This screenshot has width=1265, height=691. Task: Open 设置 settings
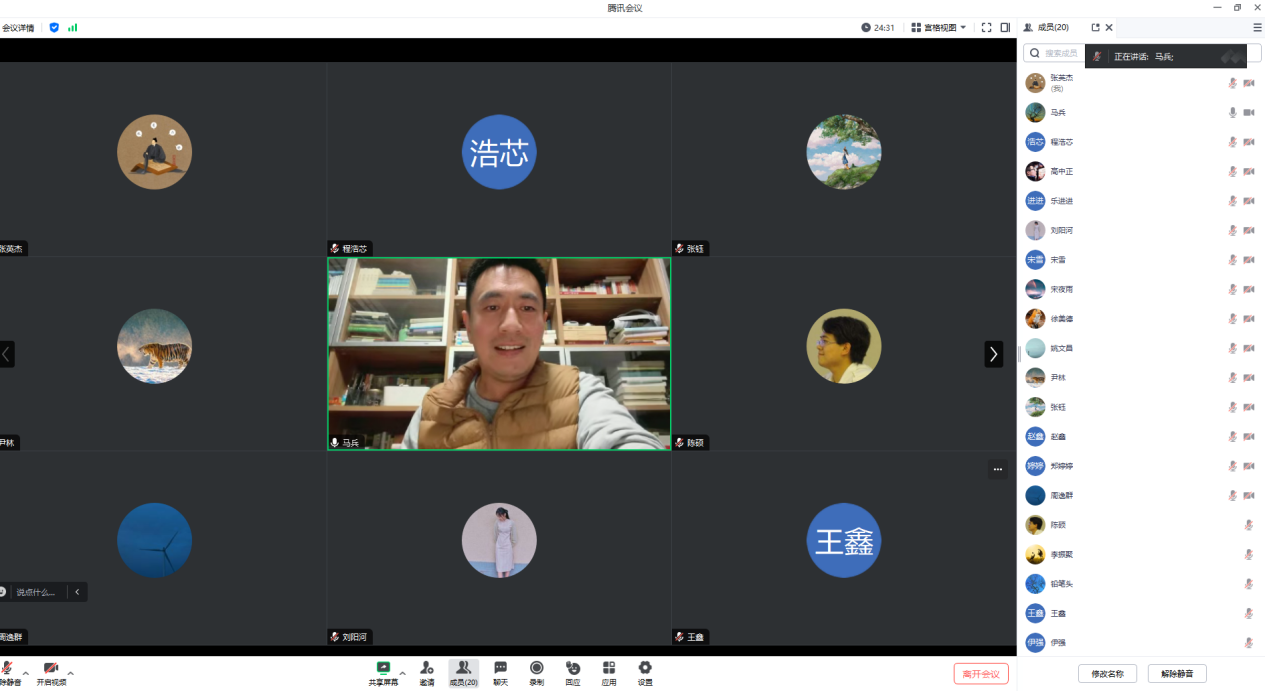pos(645,668)
